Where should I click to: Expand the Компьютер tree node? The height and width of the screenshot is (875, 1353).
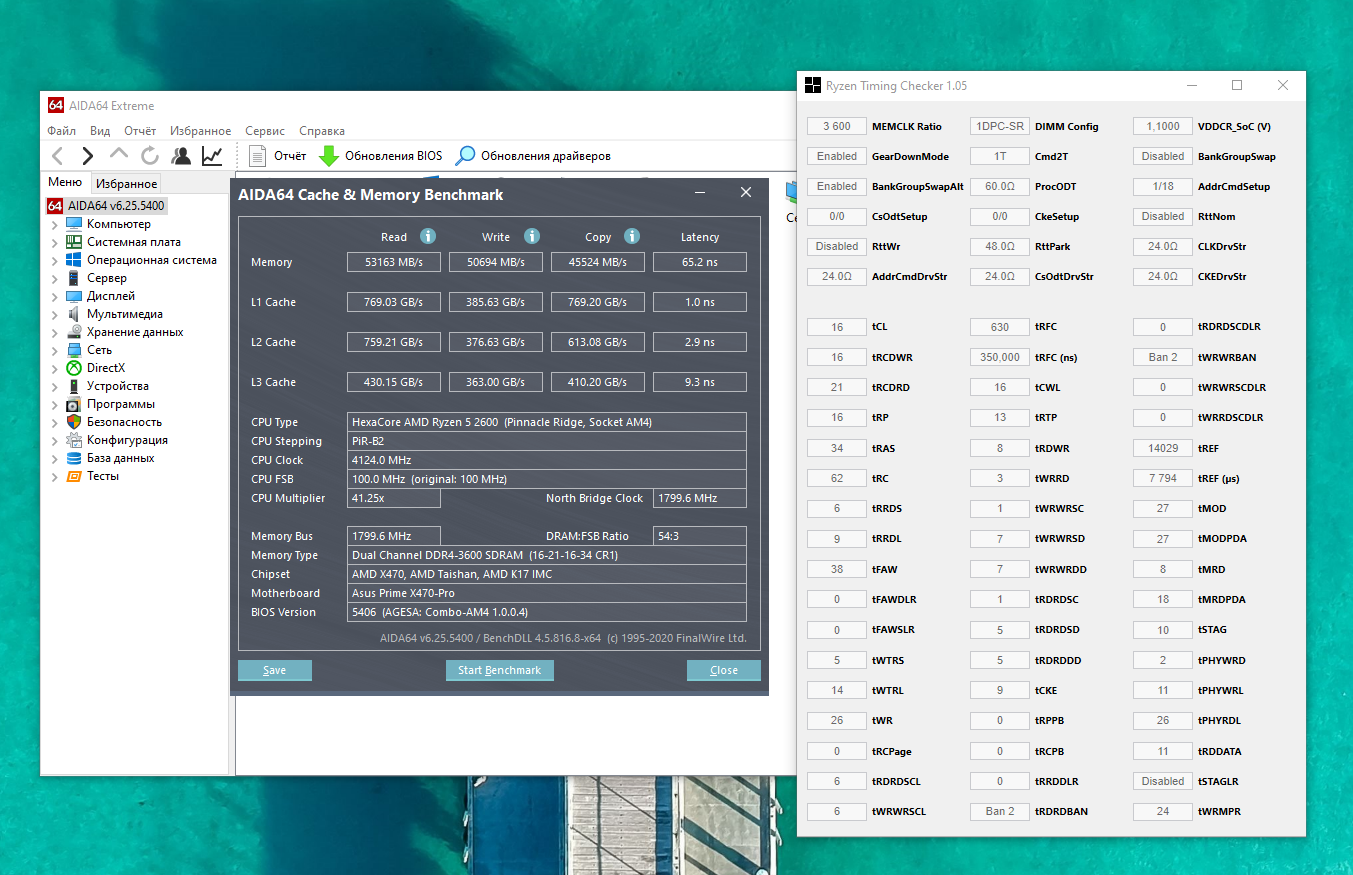pyautogui.click(x=55, y=224)
